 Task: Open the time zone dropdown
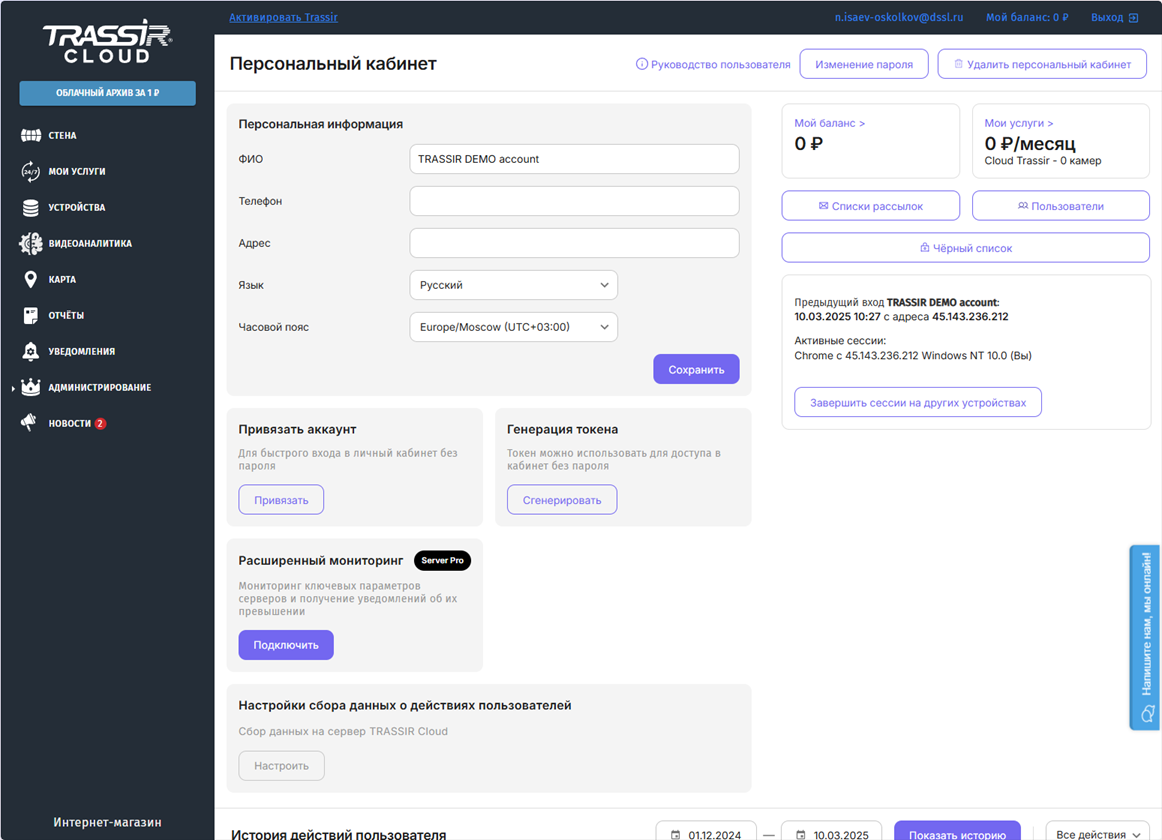(x=513, y=327)
